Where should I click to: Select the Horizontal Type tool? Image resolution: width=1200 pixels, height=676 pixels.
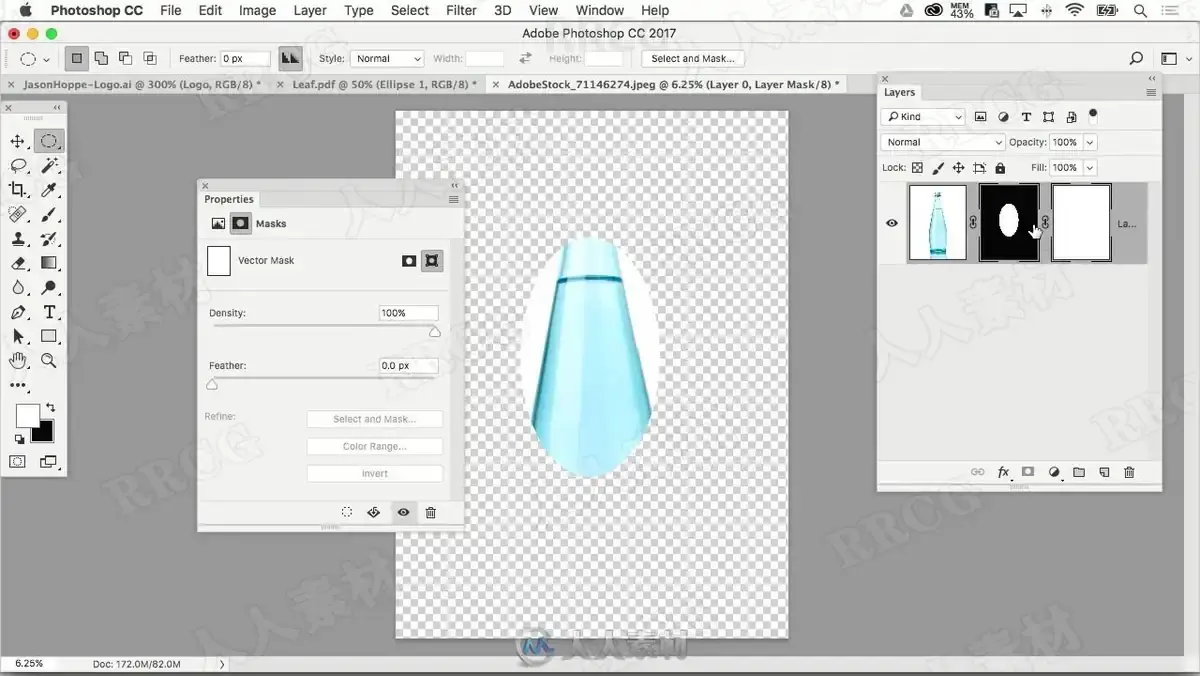click(x=48, y=312)
